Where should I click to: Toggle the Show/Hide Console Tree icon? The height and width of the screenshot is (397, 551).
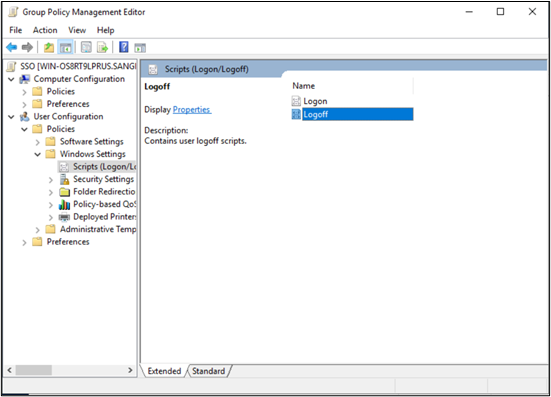point(65,47)
